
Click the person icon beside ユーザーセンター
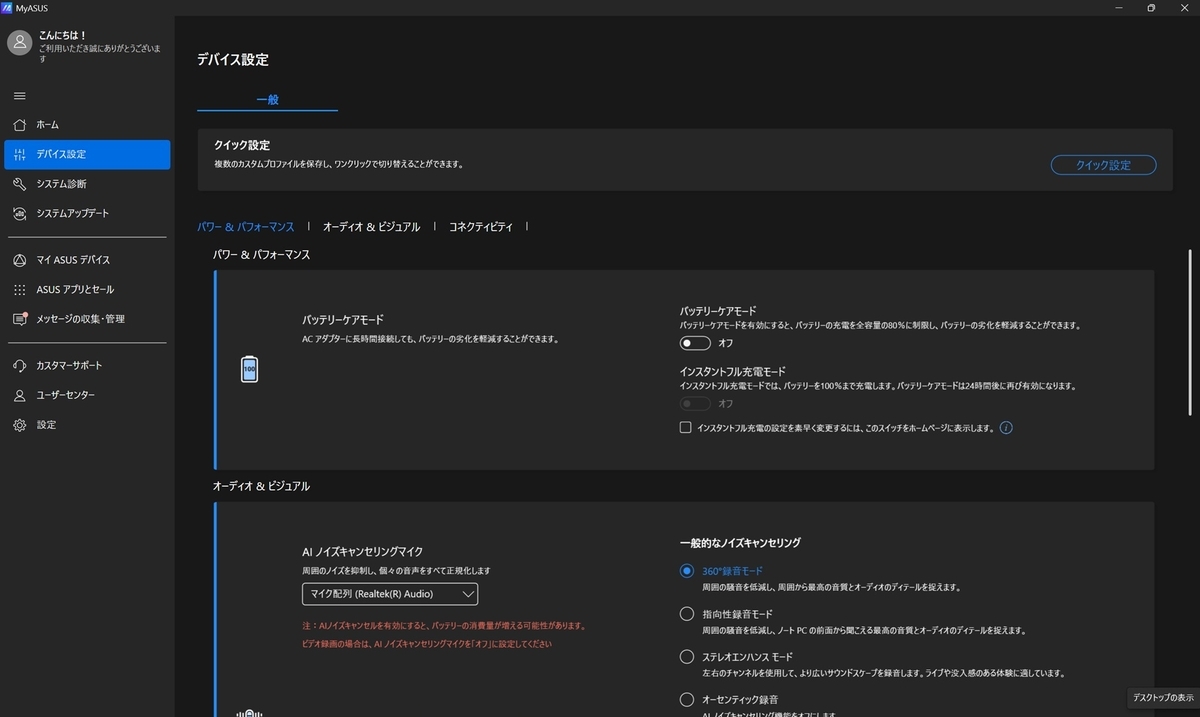(x=19, y=395)
